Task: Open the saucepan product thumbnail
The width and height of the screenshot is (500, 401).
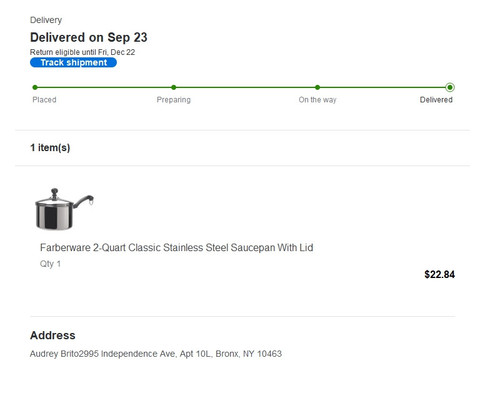Action: pos(64,209)
